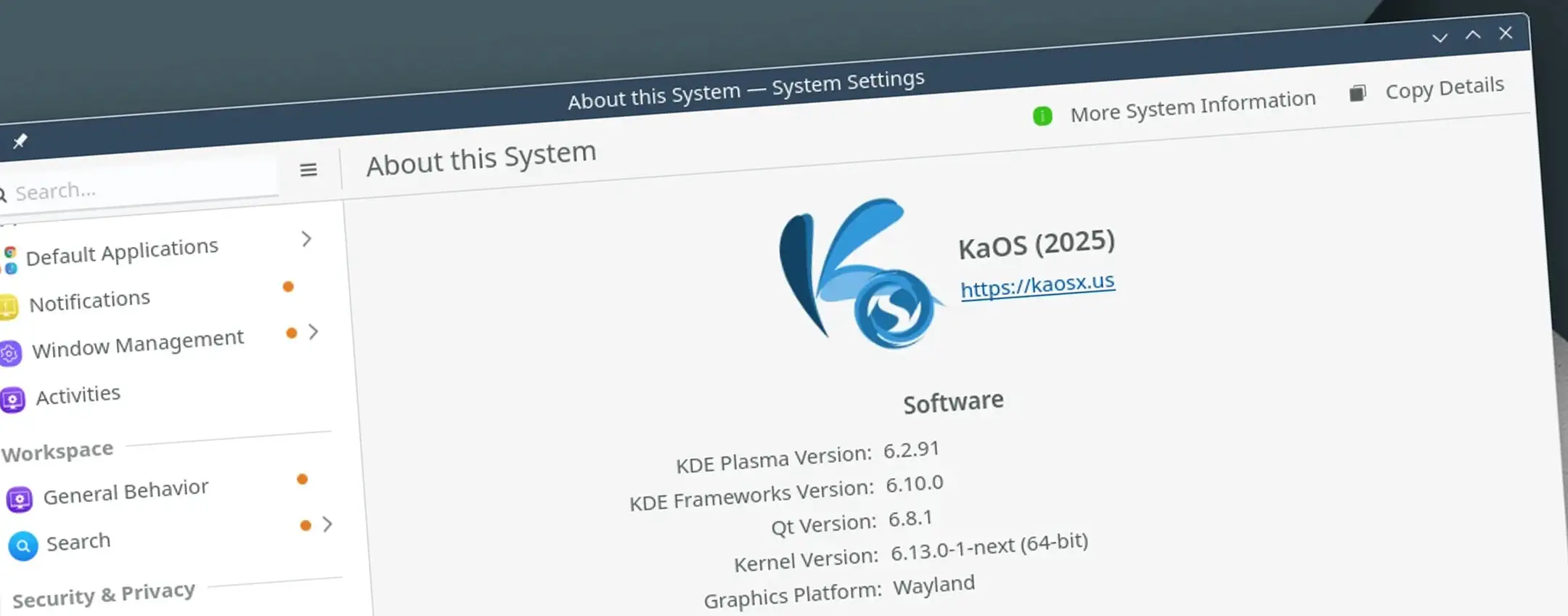Click the About this System page heading
This screenshot has height=616, width=1568.
(481, 158)
